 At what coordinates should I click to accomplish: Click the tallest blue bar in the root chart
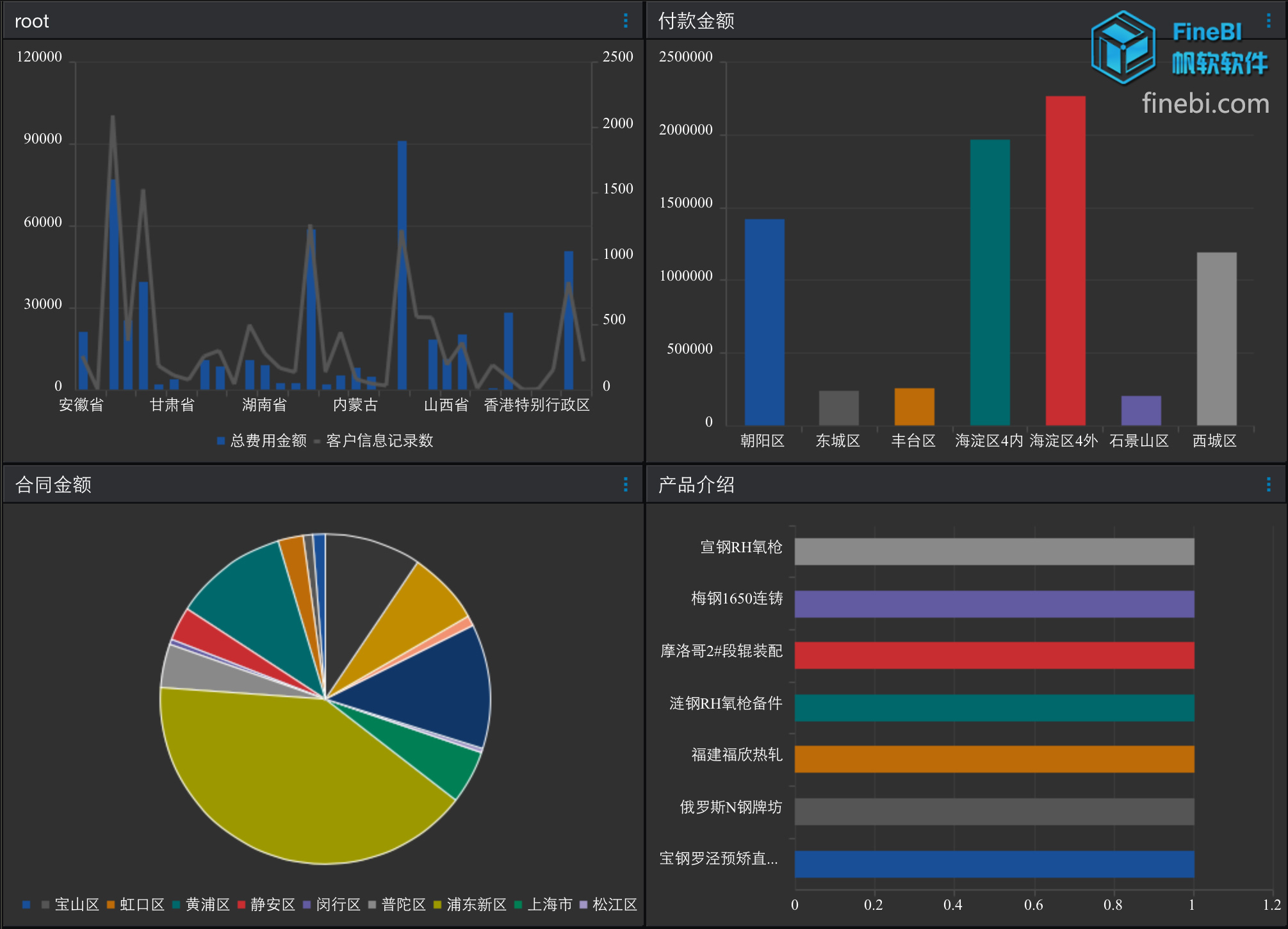click(402, 265)
